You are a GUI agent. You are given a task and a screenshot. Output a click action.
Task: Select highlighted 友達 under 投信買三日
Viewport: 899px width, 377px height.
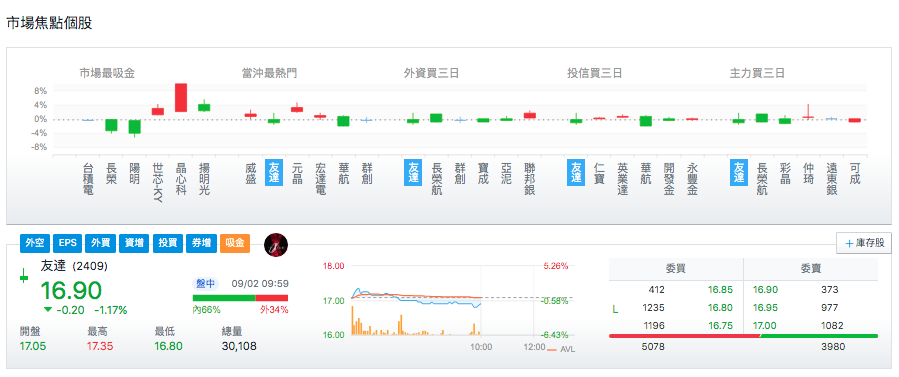point(576,172)
